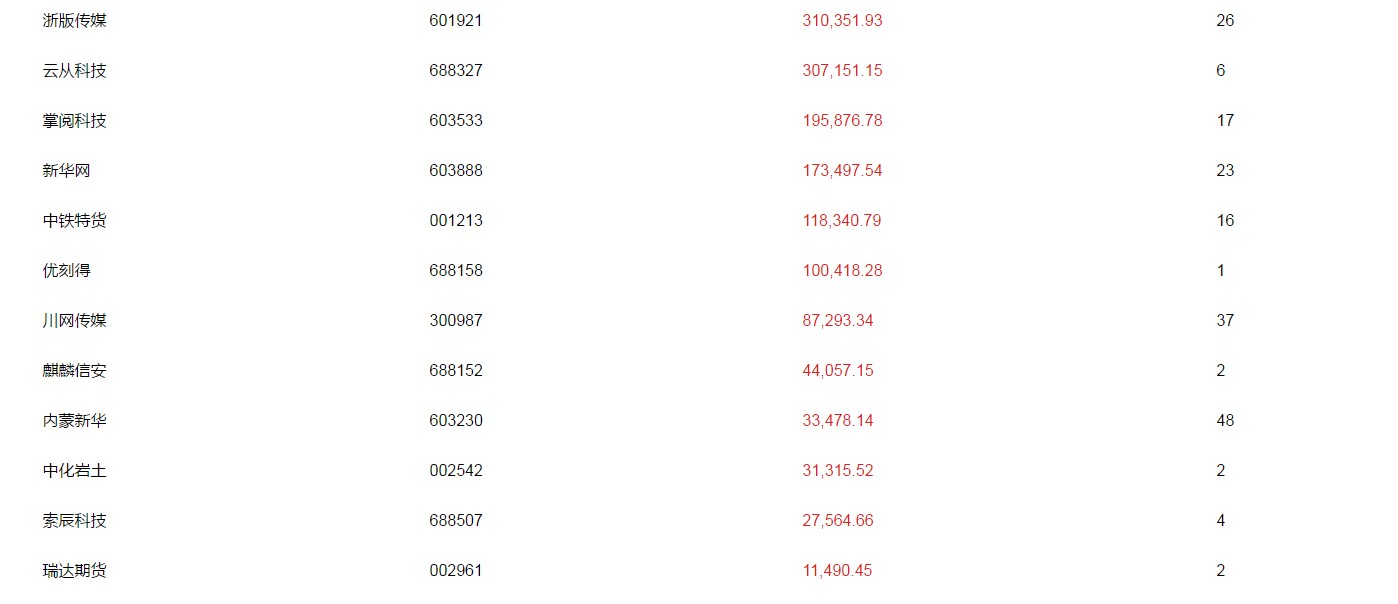Click the 瑞达期货 stock name

(x=75, y=571)
